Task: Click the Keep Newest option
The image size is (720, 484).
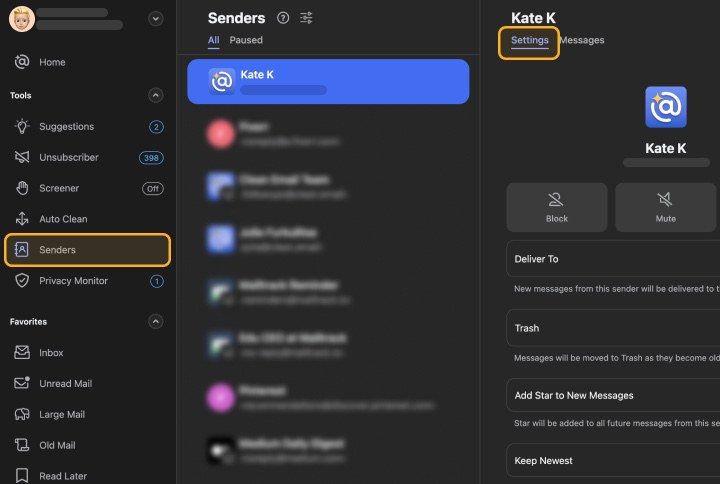Action: [612, 460]
